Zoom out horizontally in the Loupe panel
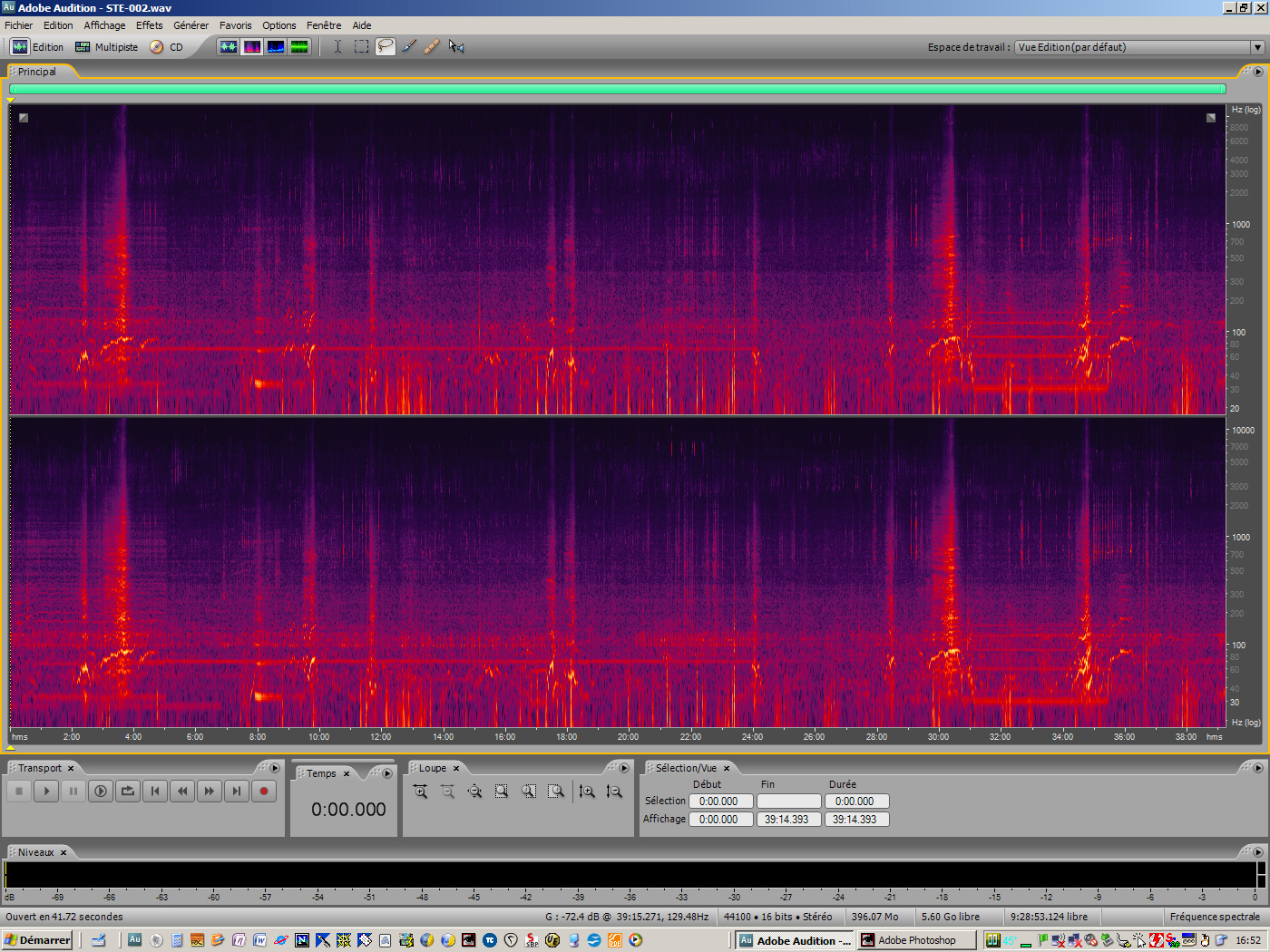1270x952 pixels. pyautogui.click(x=446, y=792)
